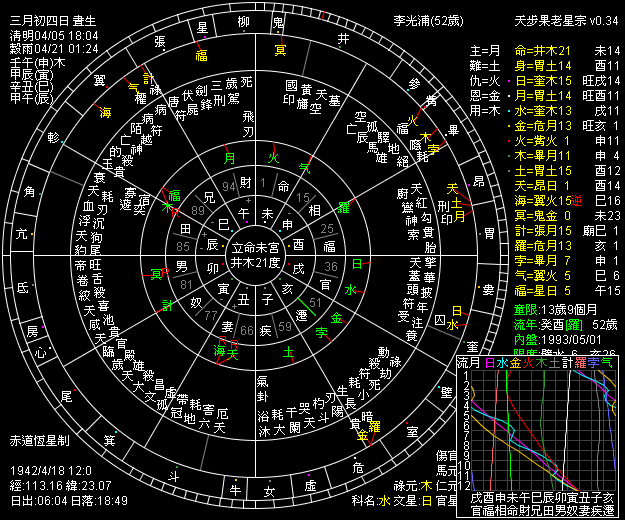Click the 流月 label on the graph
625x520 pixels.
click(x=469, y=363)
